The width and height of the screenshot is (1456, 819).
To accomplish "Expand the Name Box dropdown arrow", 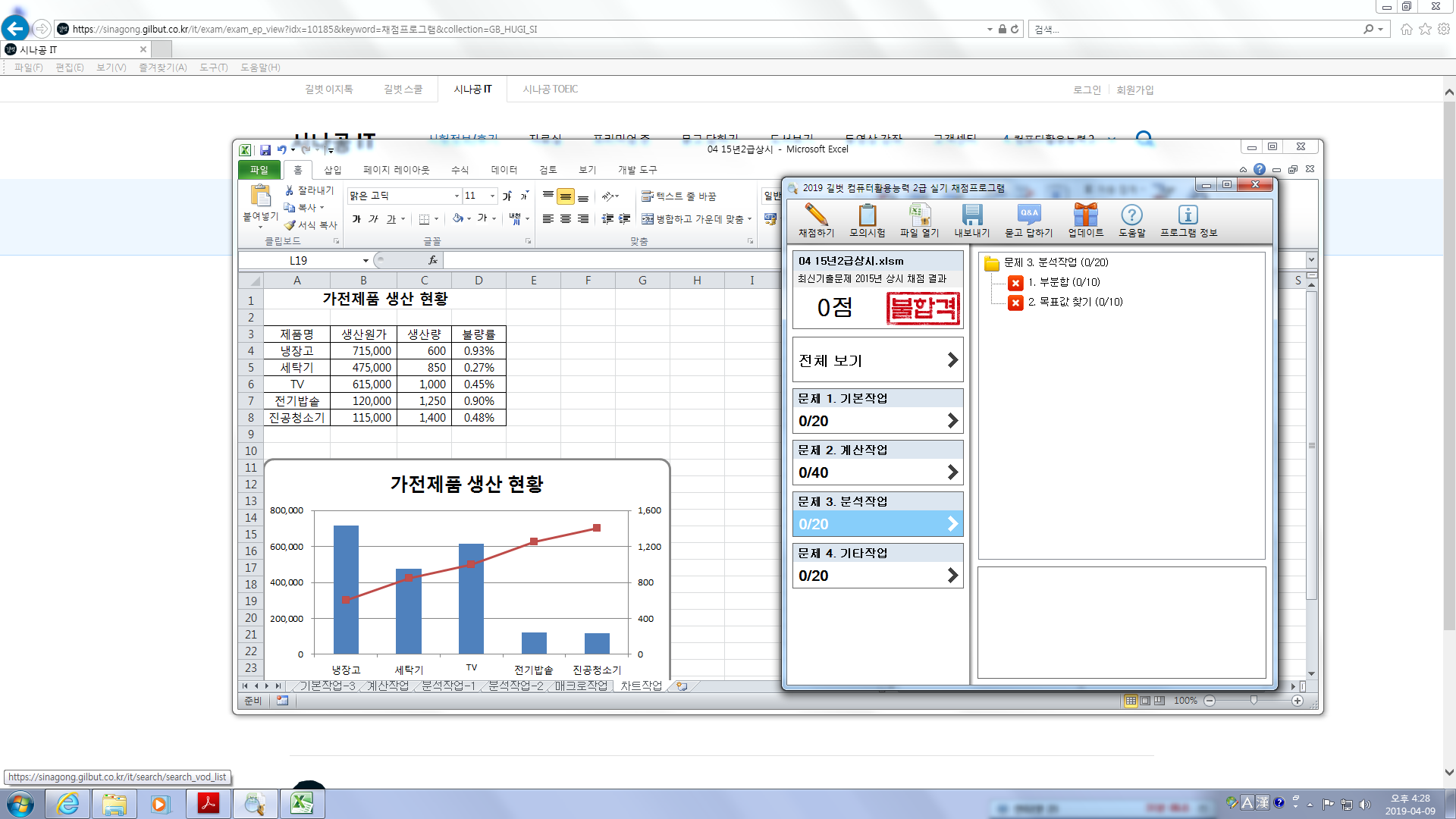I will (x=366, y=260).
